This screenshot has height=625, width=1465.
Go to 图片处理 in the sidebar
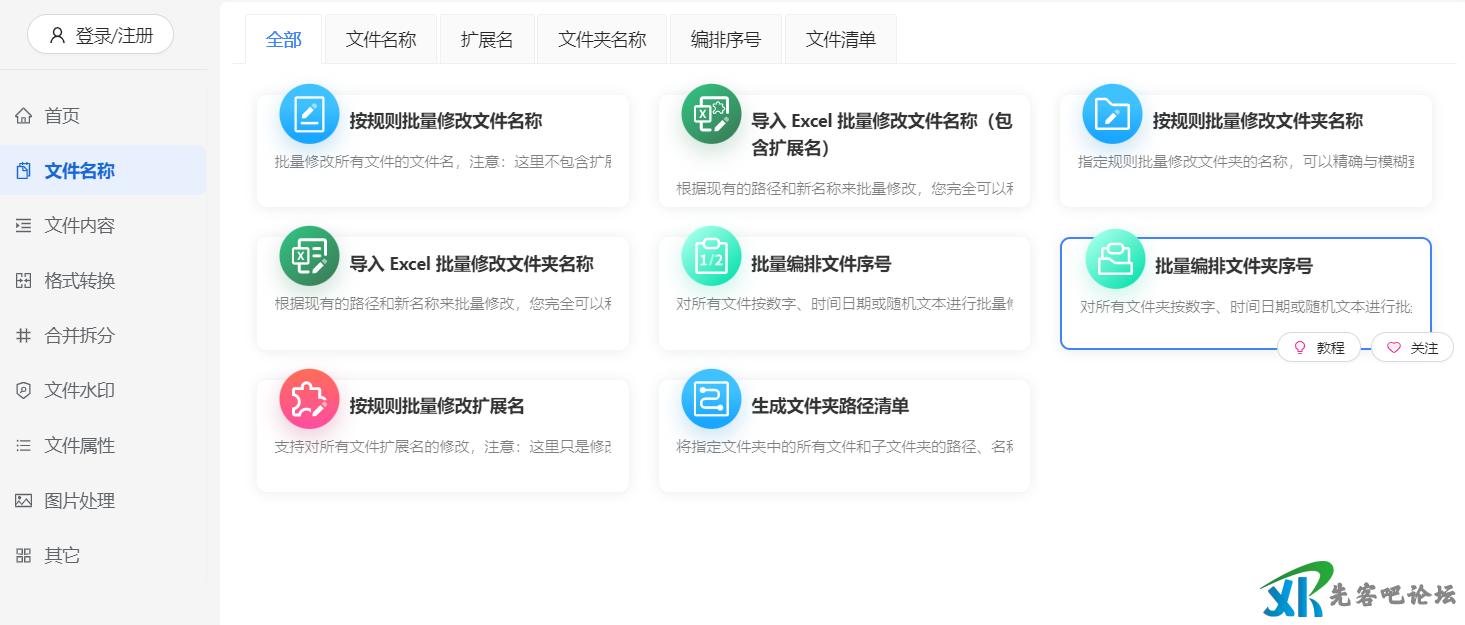(x=79, y=501)
